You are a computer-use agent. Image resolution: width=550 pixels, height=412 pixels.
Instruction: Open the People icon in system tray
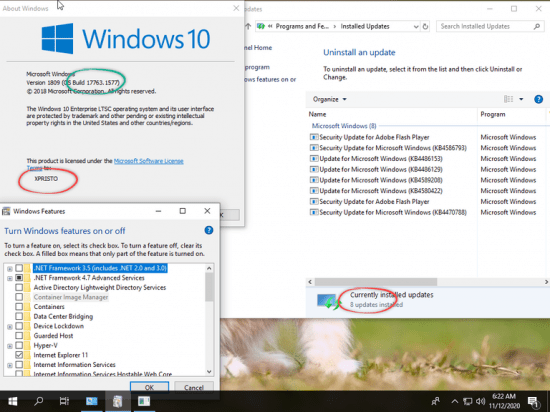pos(436,401)
